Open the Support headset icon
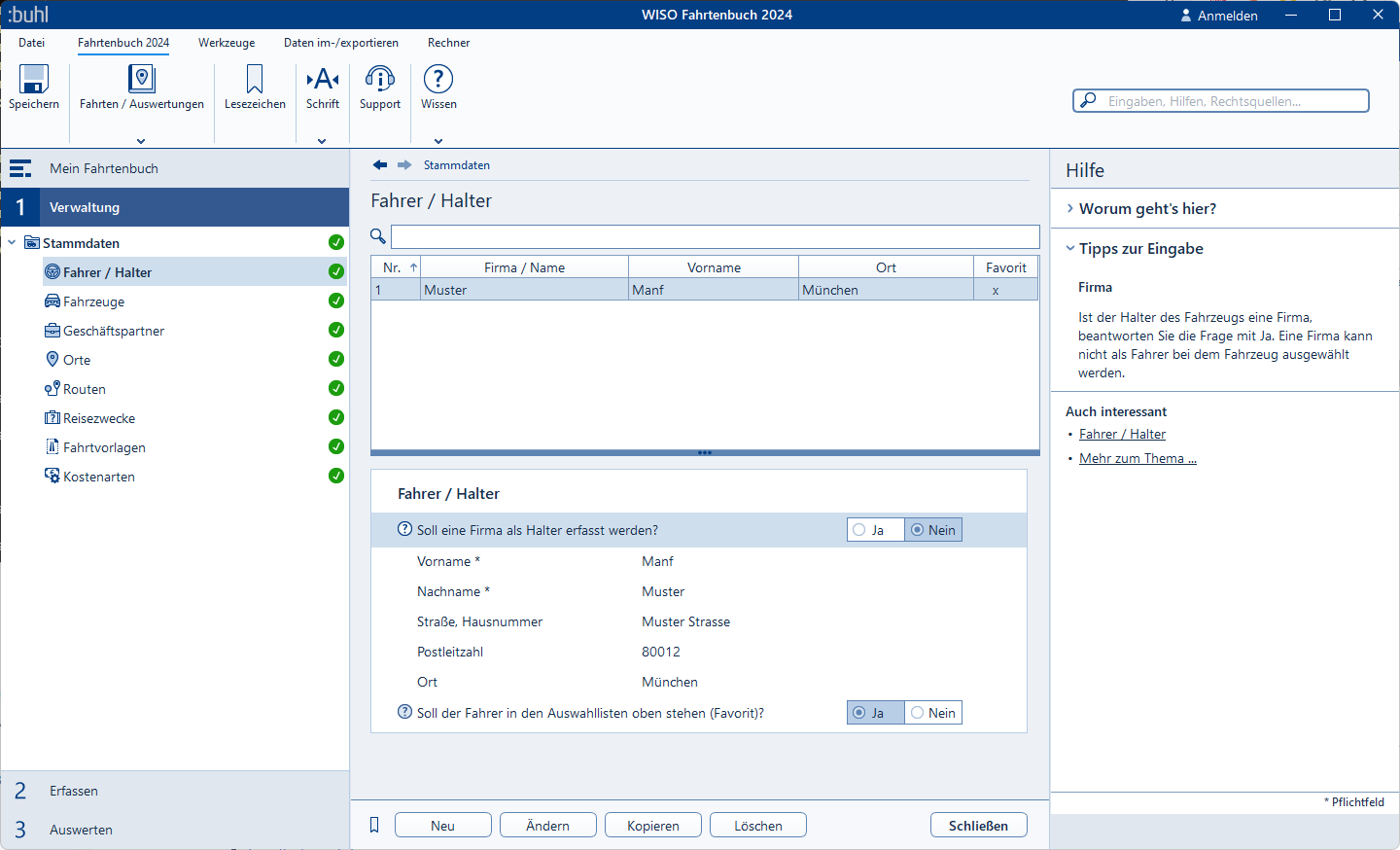This screenshot has height=850, width=1400. click(x=380, y=79)
